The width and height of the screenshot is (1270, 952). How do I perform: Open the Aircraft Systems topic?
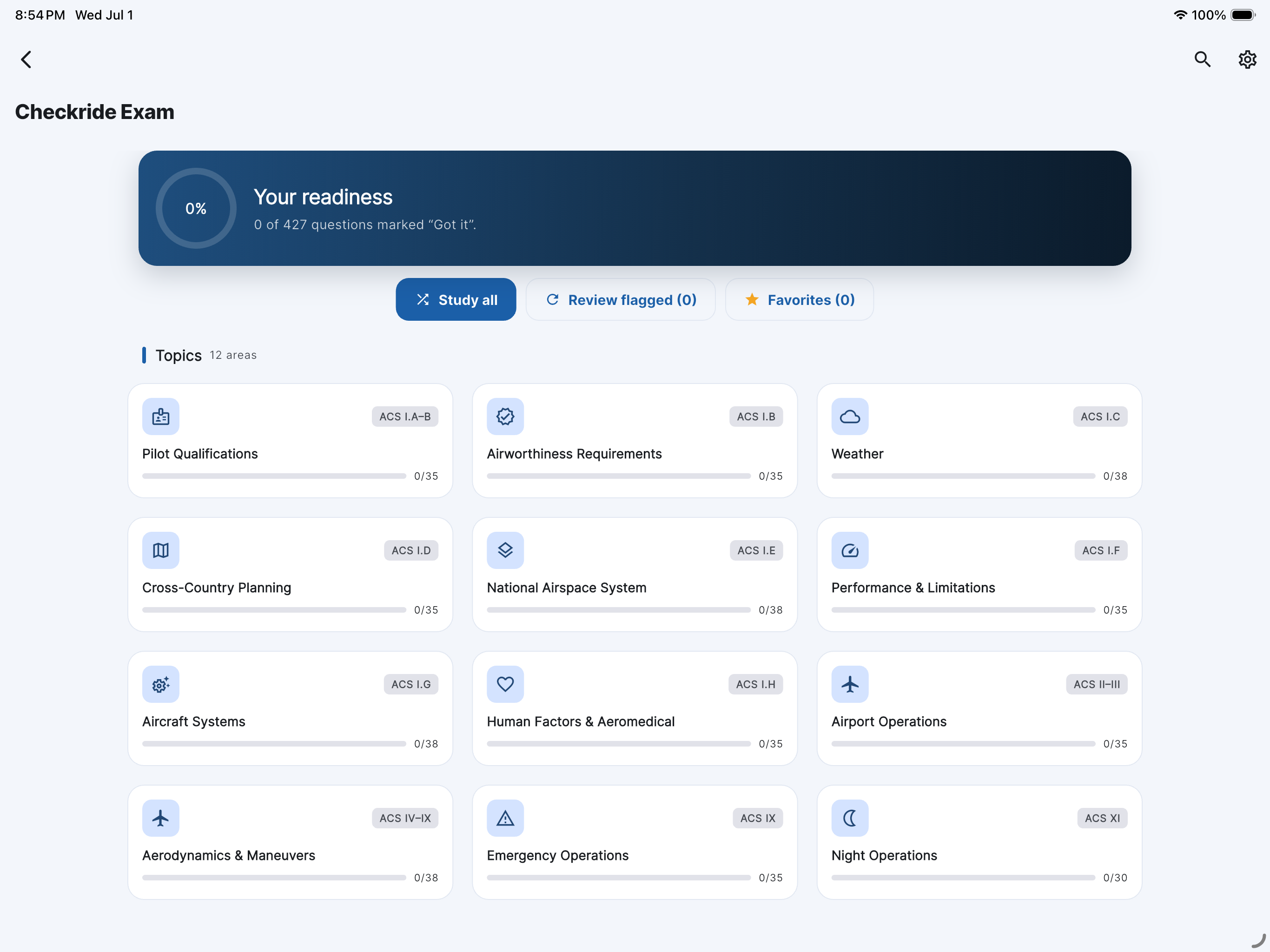(x=291, y=708)
